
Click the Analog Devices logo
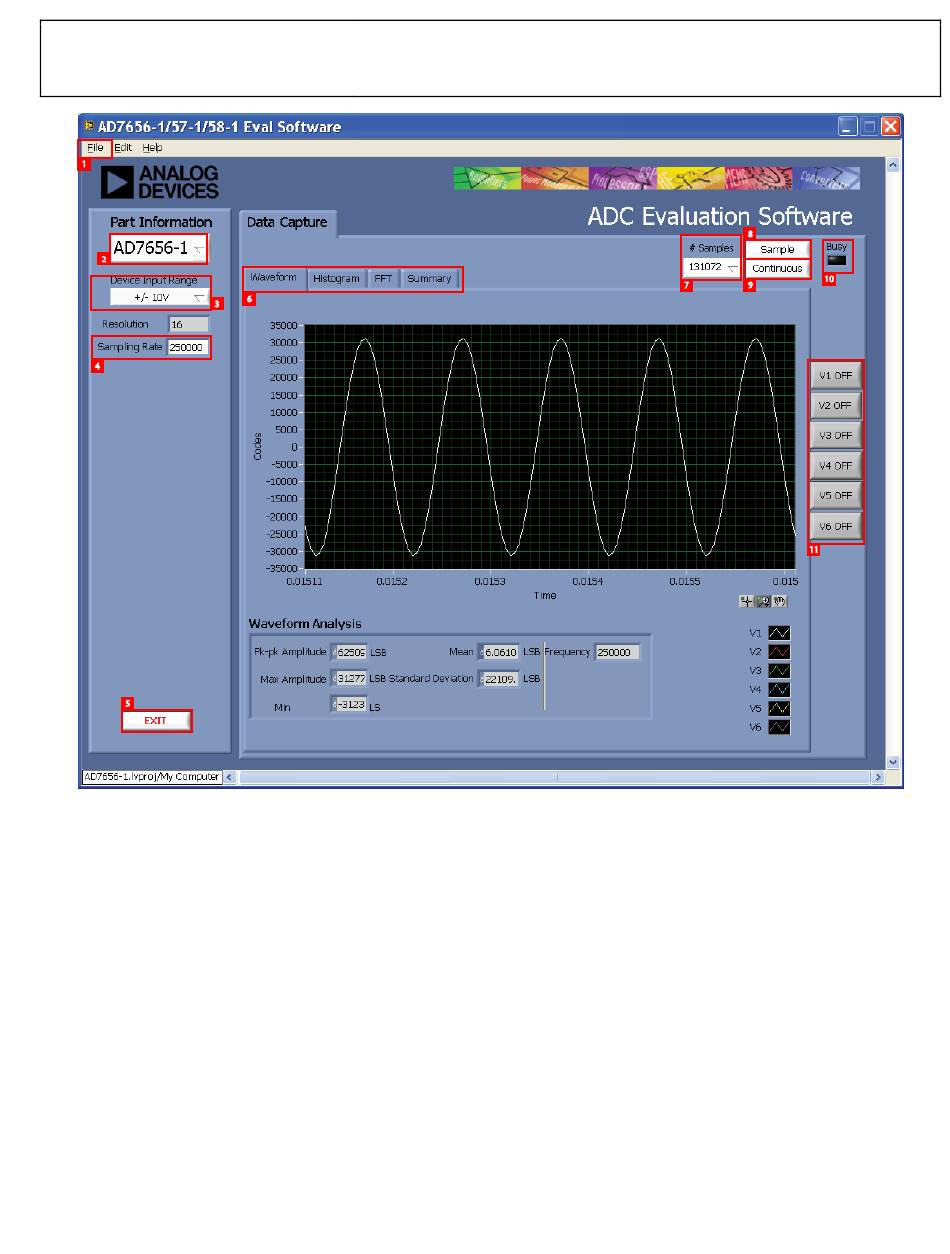160,182
